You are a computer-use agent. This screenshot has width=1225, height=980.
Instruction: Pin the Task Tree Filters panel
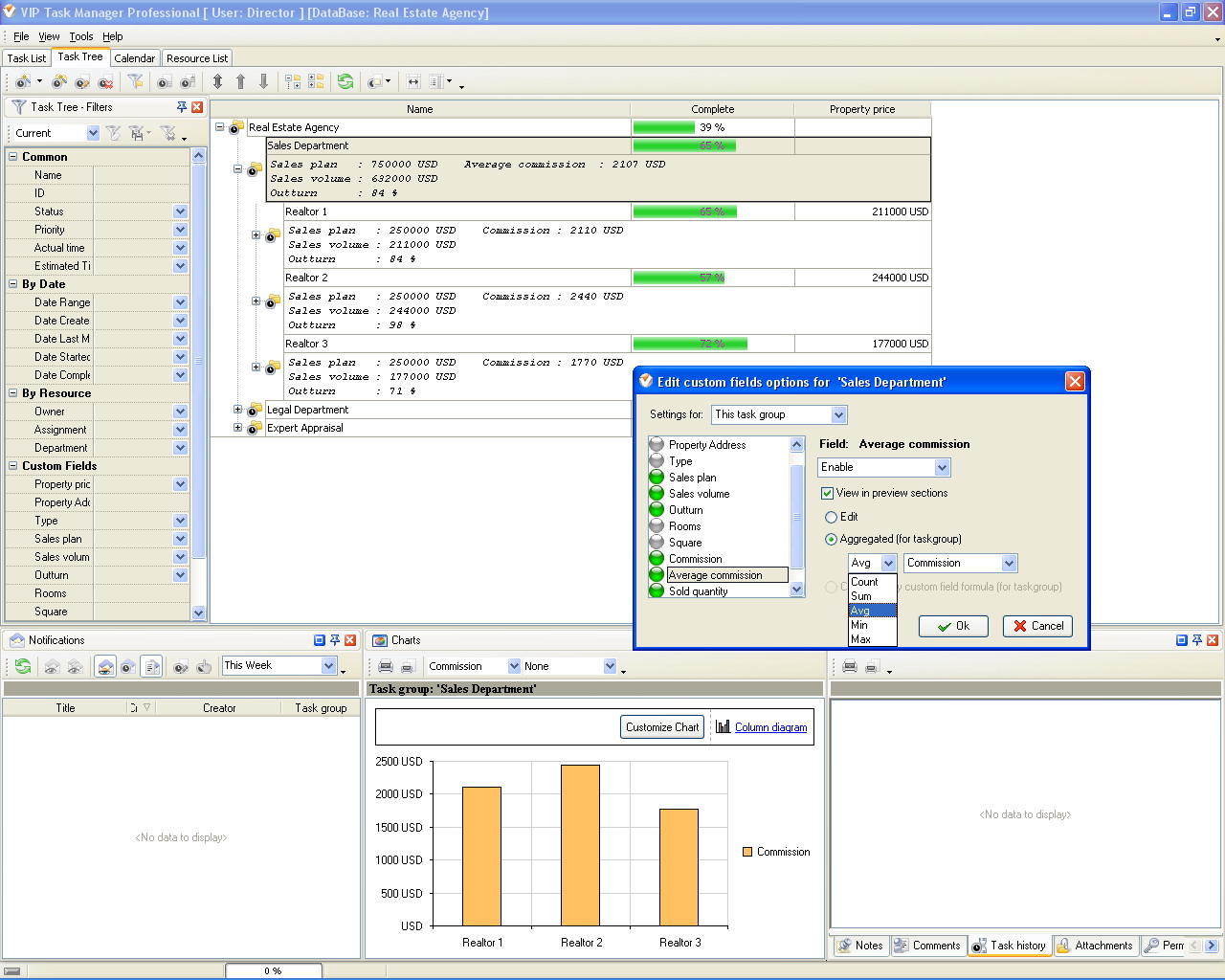pos(182,107)
